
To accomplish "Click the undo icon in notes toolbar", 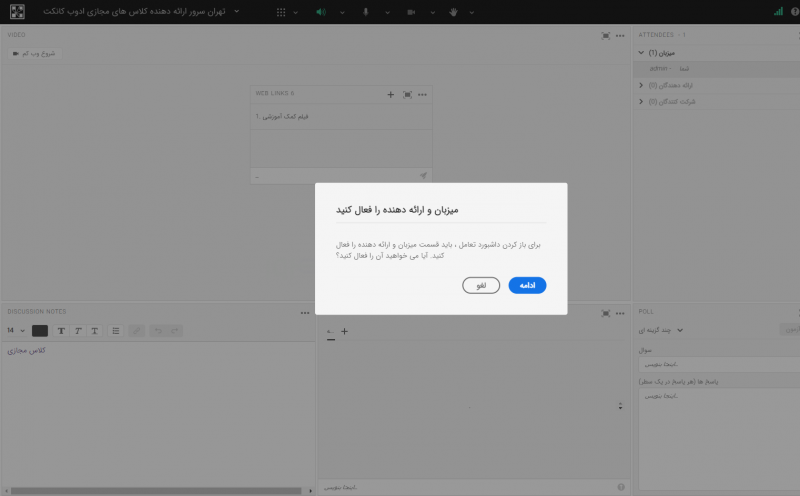I will tap(158, 331).
